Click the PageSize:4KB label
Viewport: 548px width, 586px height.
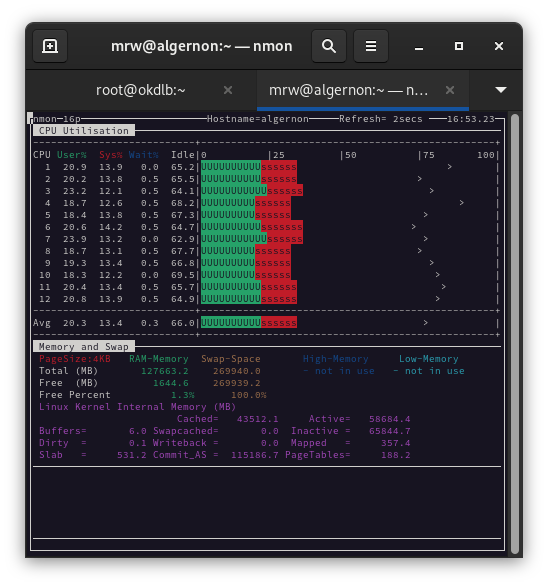coord(75,359)
